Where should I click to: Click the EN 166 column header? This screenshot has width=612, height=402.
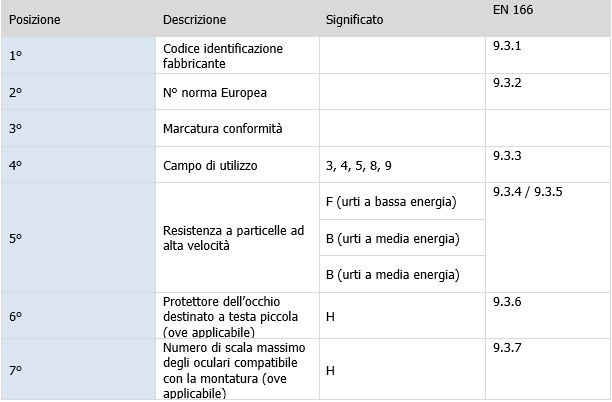513,12
